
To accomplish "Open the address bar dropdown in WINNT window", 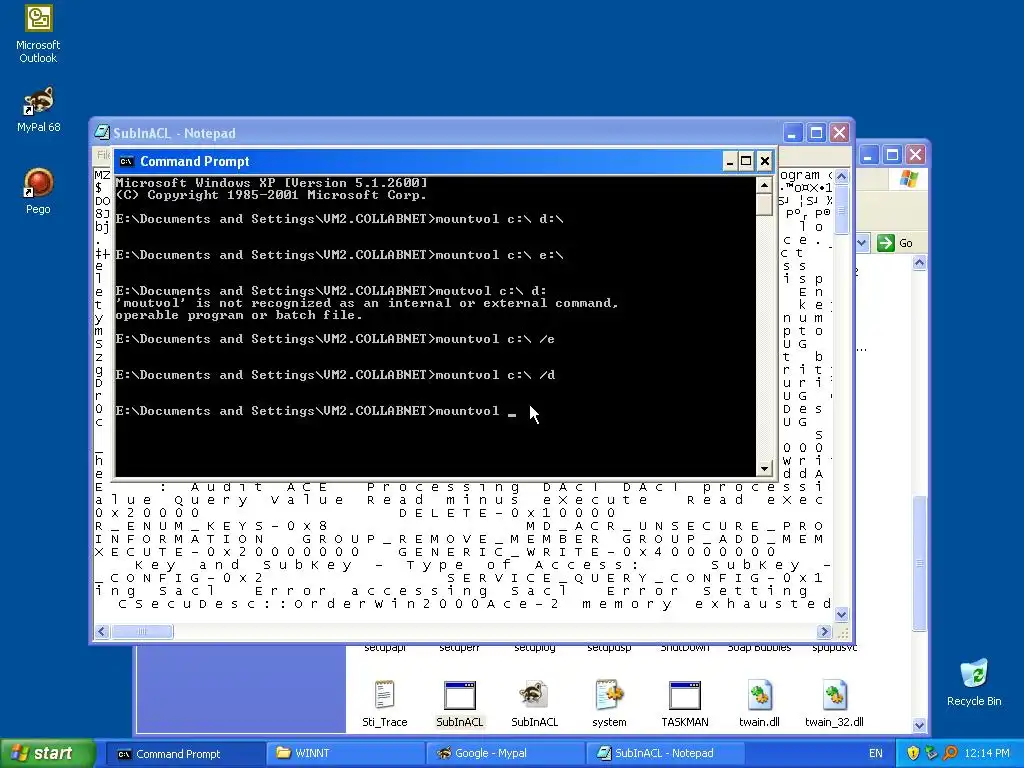I will 862,243.
